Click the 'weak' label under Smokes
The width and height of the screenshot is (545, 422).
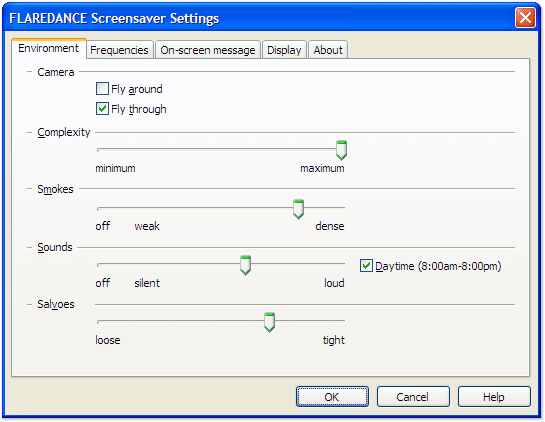click(x=147, y=226)
